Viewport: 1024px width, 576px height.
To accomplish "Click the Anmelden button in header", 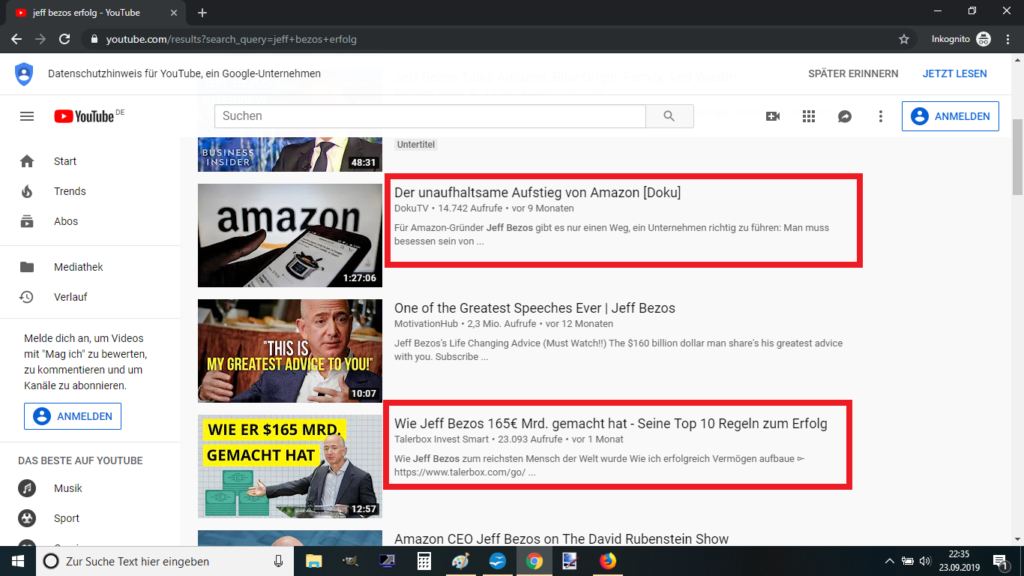I will (x=950, y=116).
